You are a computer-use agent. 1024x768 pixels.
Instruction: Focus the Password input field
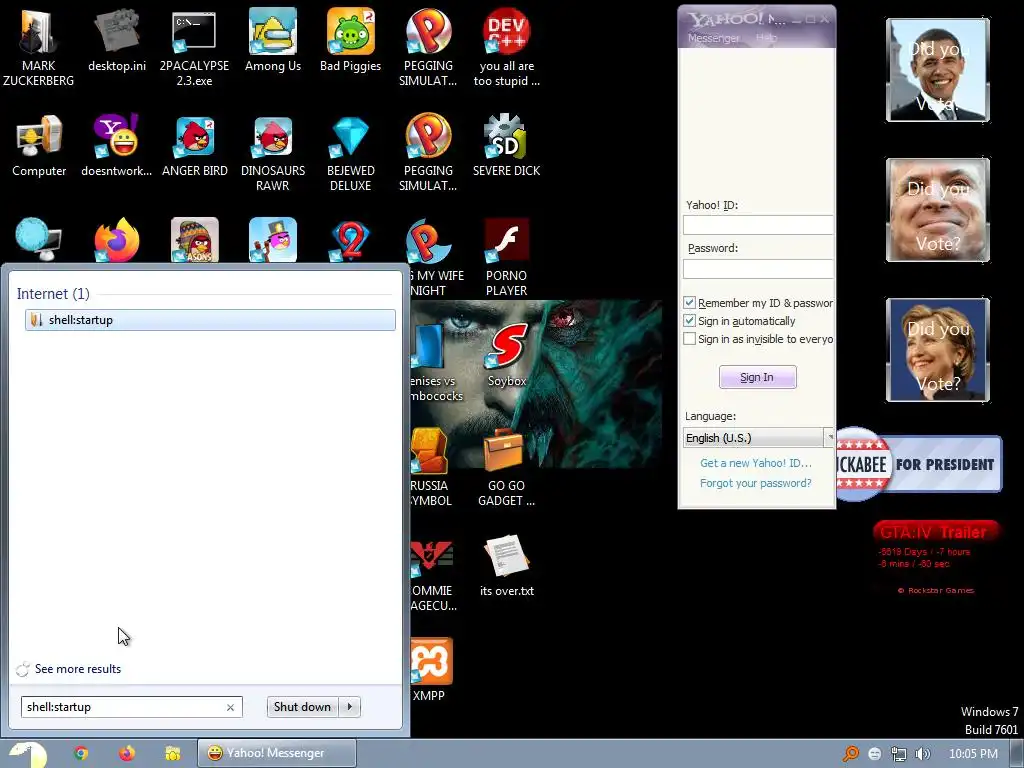tap(758, 268)
